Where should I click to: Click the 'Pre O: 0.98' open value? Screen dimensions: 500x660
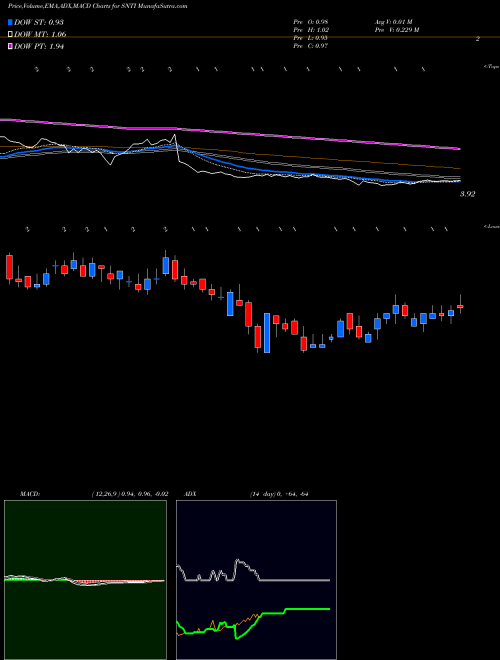point(311,22)
